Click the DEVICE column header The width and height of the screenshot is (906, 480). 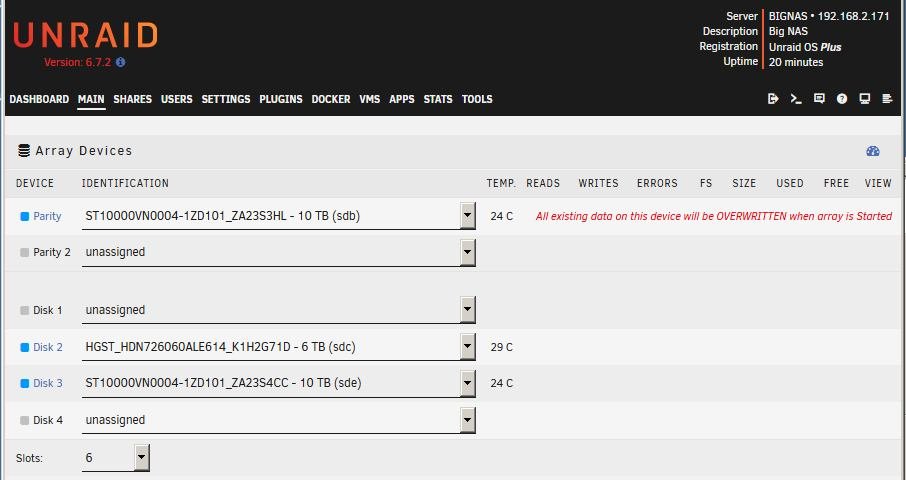pyautogui.click(x=35, y=183)
